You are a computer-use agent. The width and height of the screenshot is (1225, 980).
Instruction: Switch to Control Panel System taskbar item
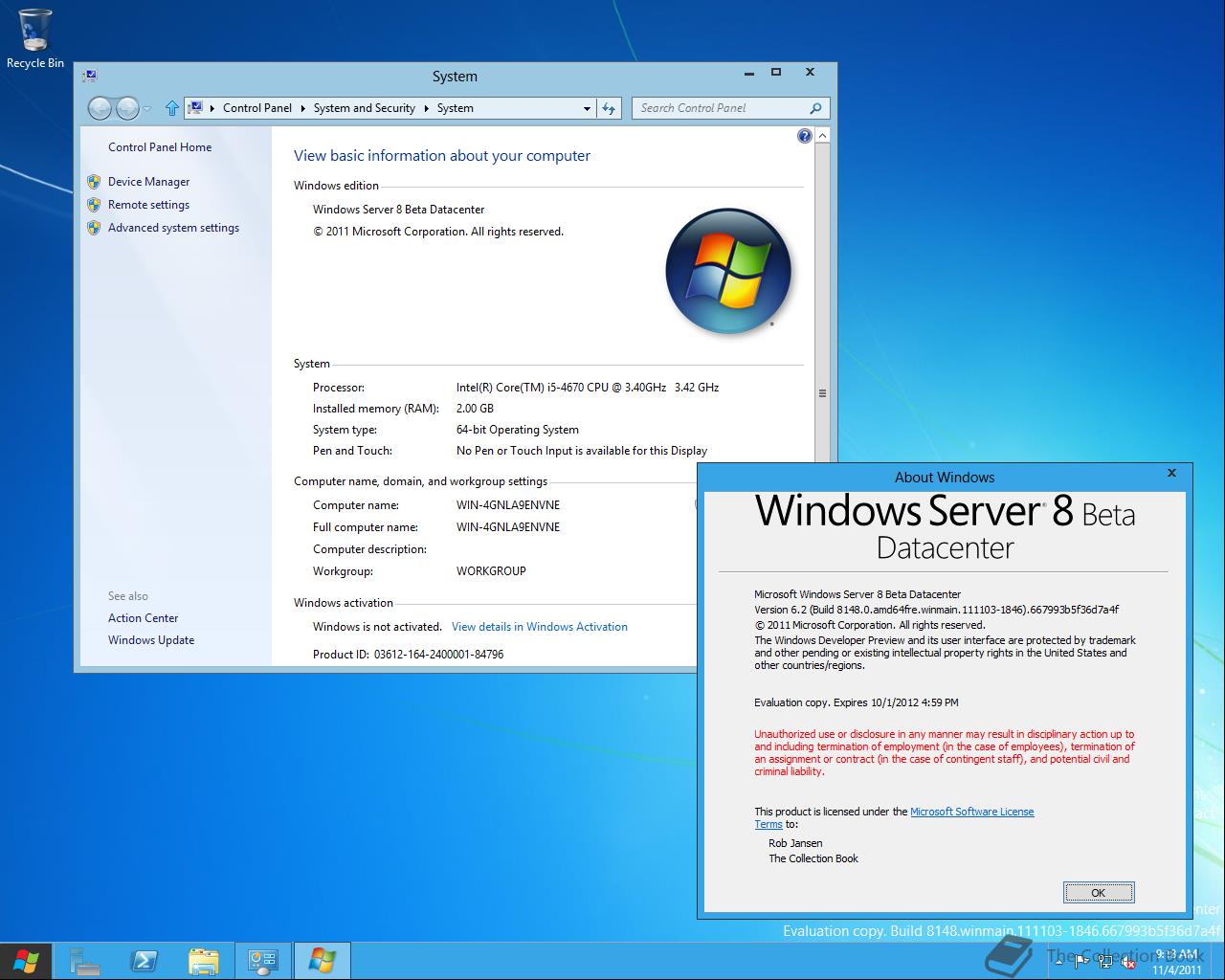(x=263, y=961)
